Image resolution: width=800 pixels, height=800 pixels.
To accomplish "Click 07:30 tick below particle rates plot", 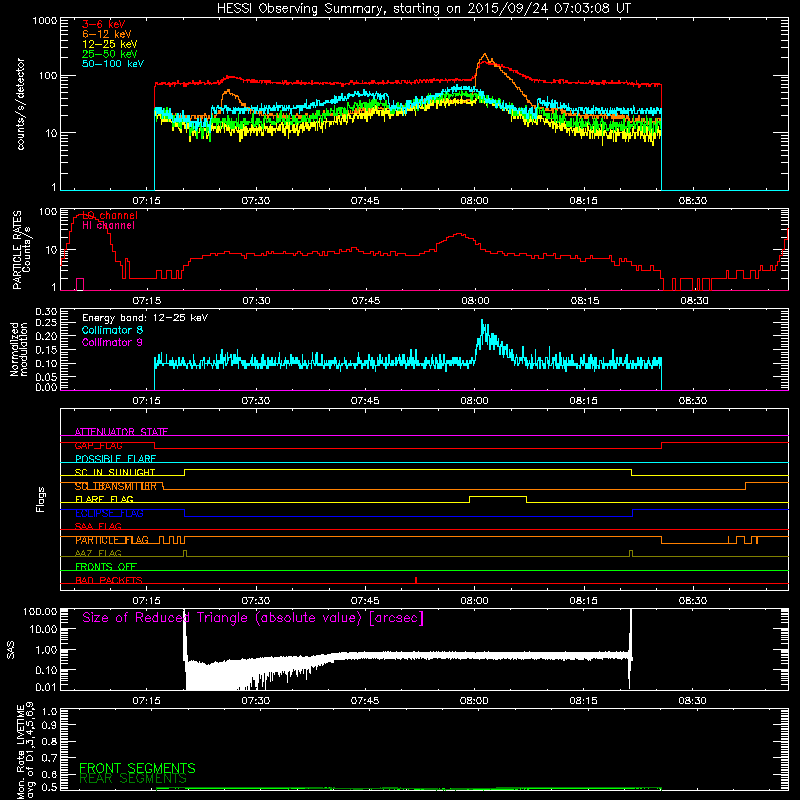I will pyautogui.click(x=256, y=301).
